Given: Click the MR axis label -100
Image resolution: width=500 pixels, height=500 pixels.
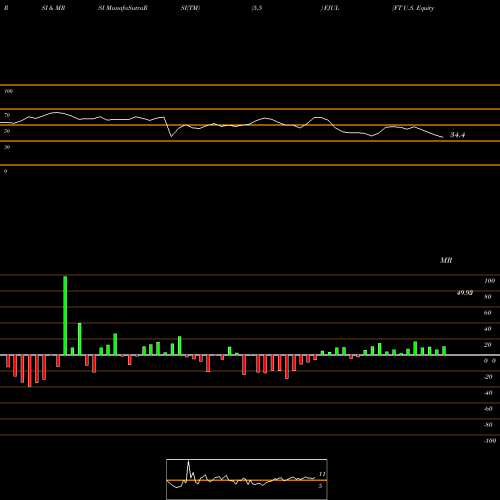Looking at the screenshot, I should pos(490,441).
